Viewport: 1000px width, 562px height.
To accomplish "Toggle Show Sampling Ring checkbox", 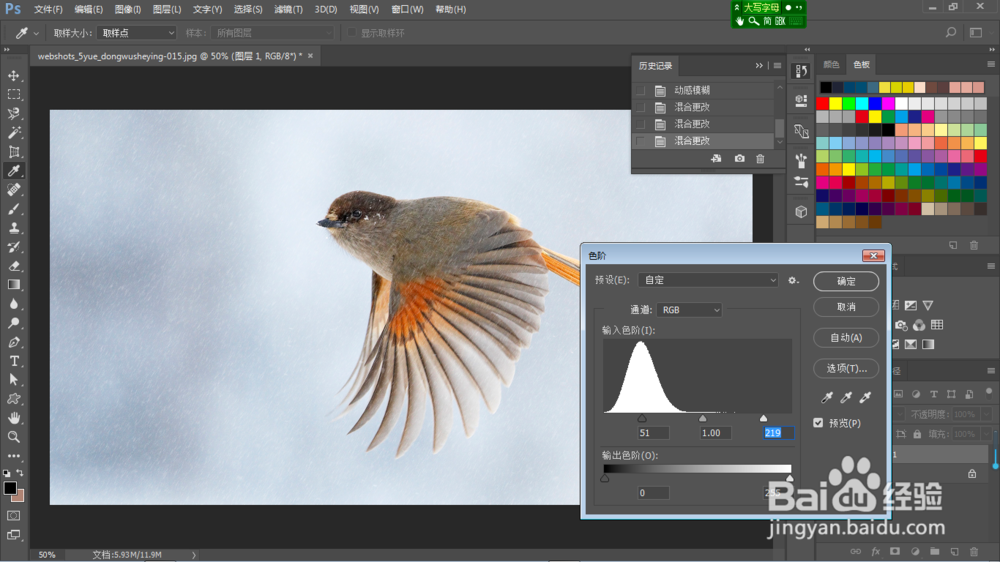I will pyautogui.click(x=351, y=33).
